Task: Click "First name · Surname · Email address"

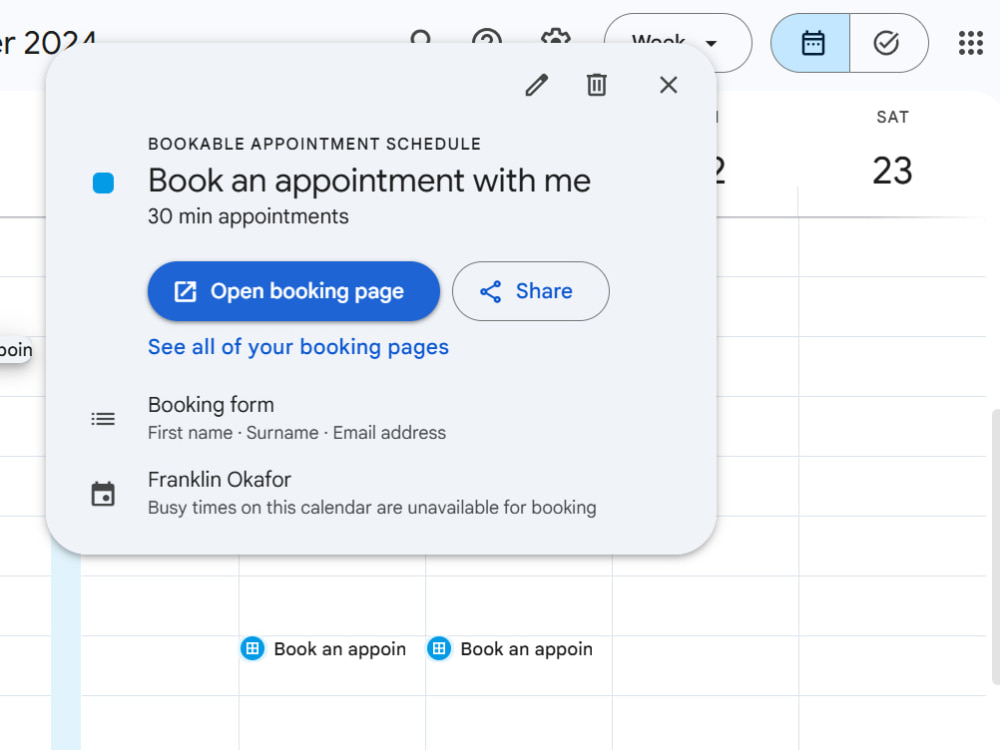Action: click(x=297, y=432)
